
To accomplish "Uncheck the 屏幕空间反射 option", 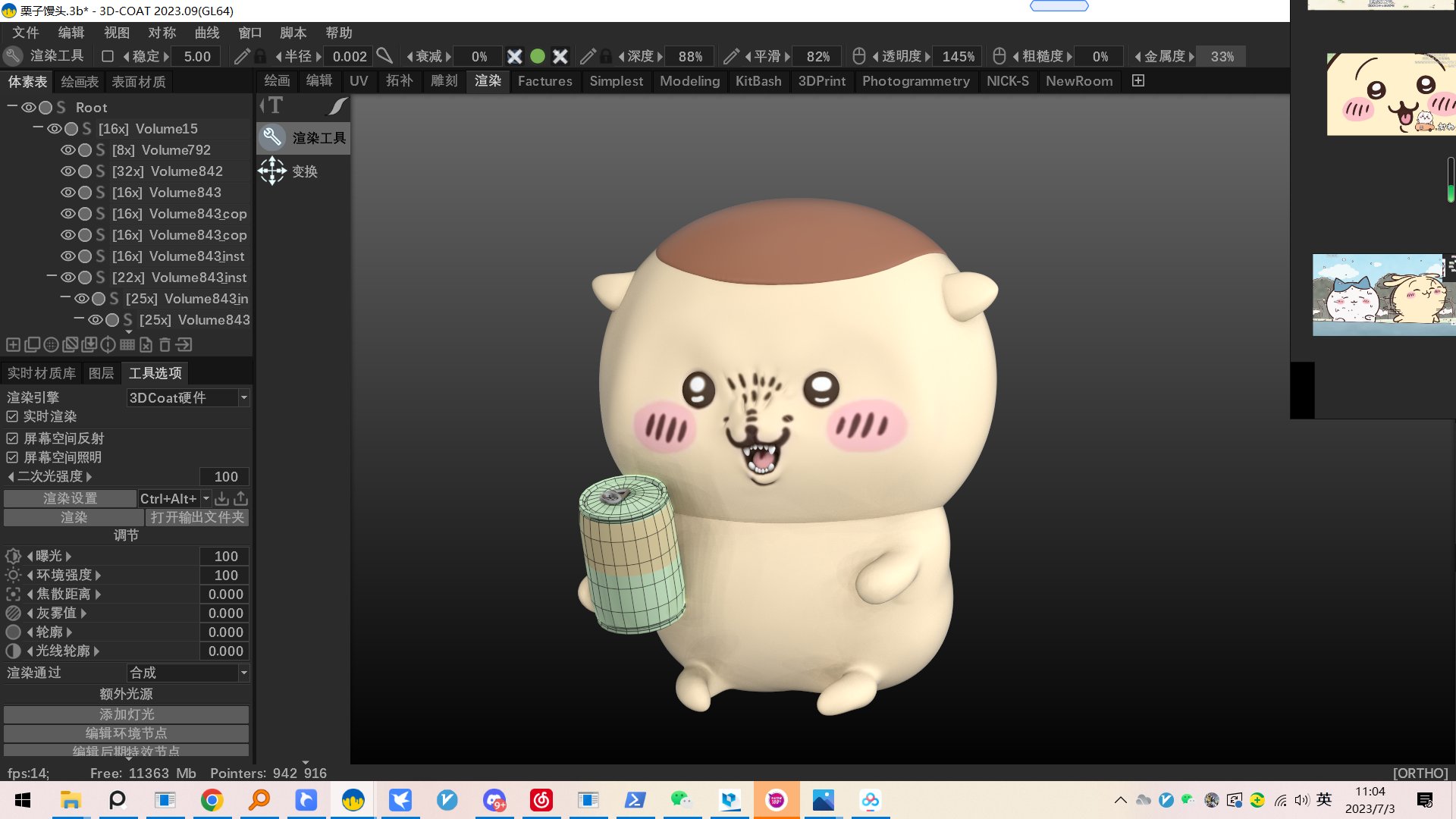I will 11,438.
